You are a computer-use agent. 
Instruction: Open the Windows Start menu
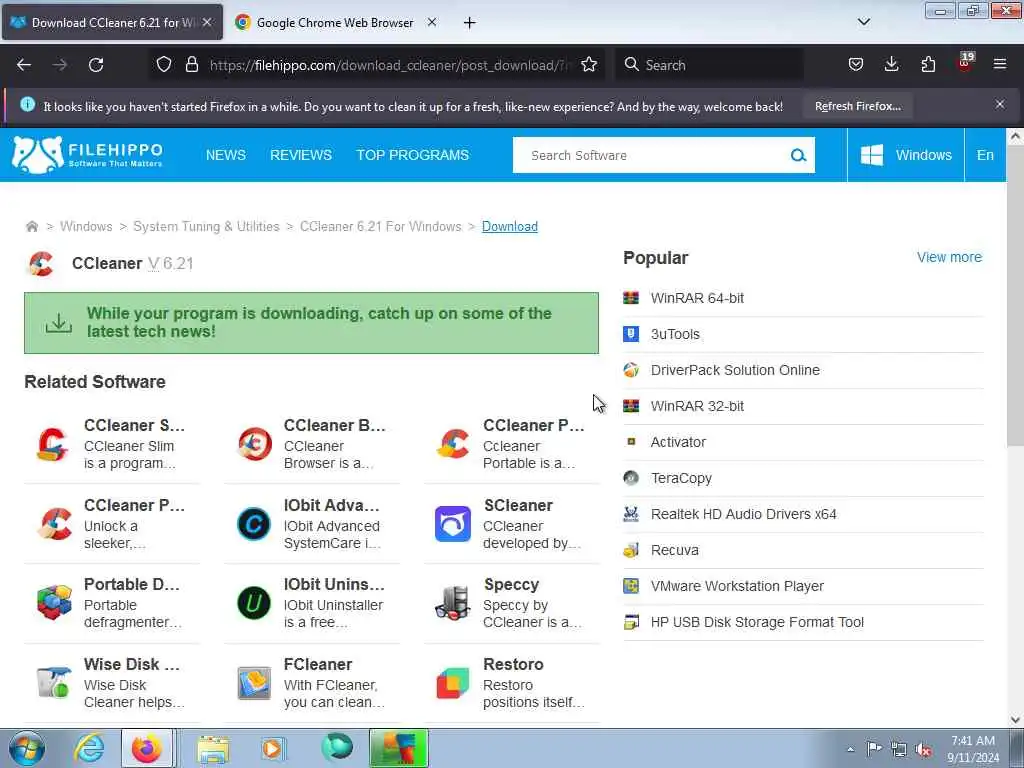tap(27, 748)
